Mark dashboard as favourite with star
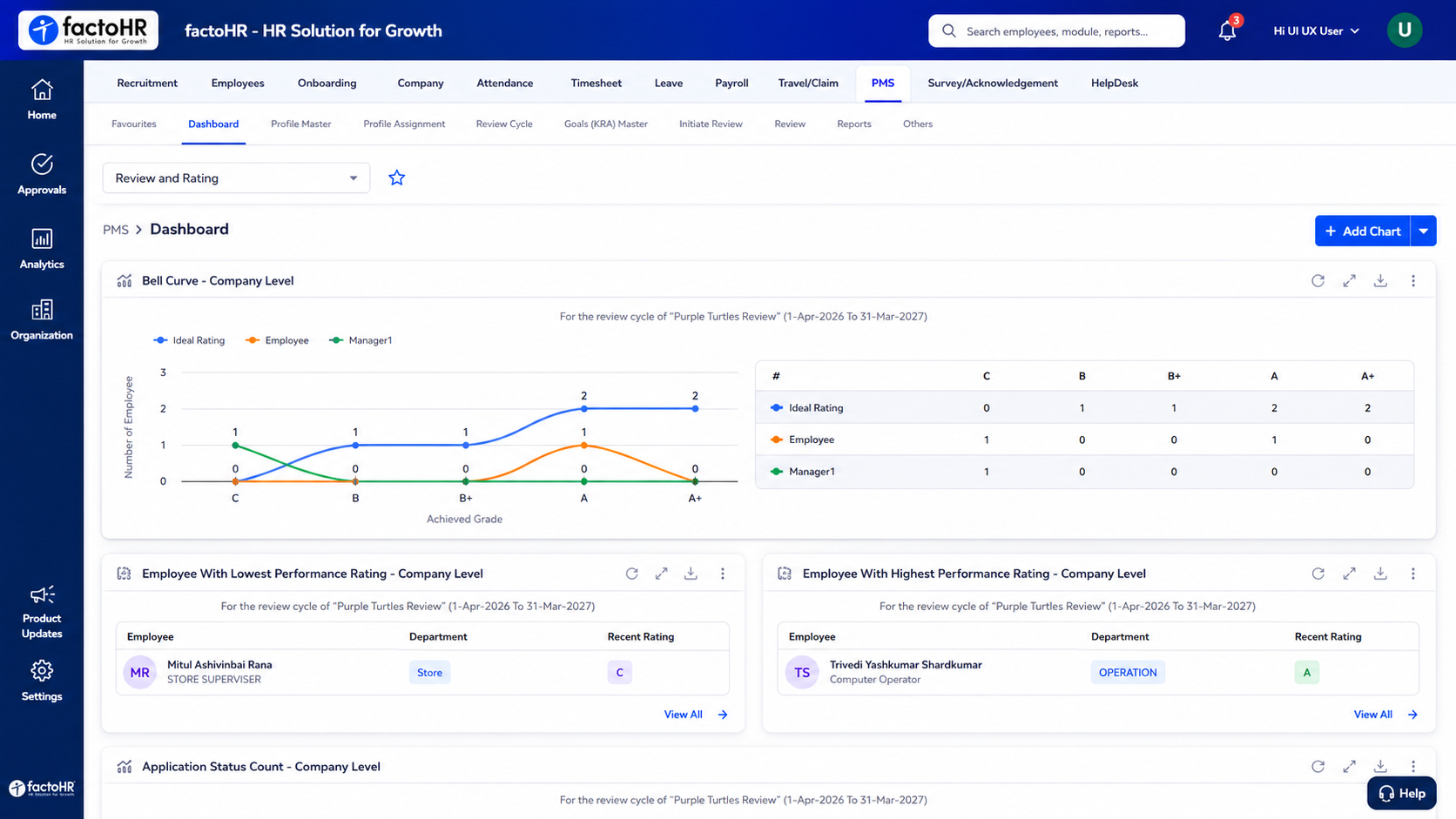 coord(397,178)
